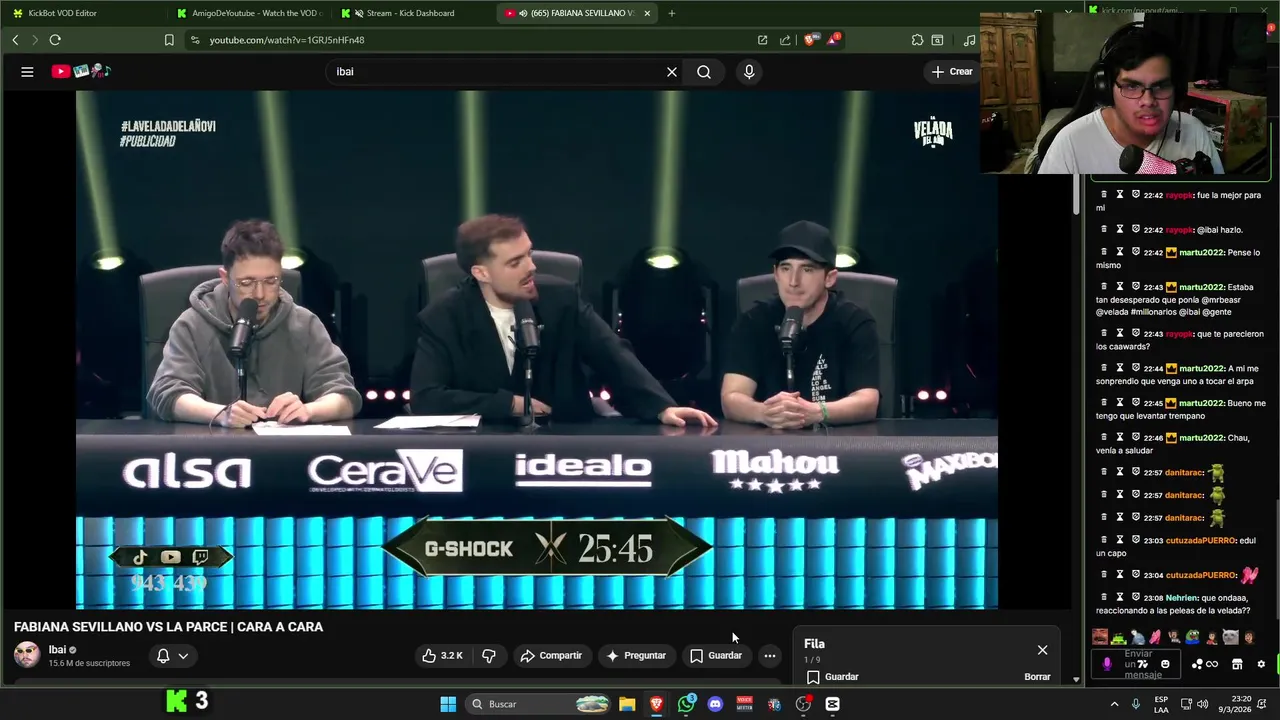Show hidden system tray icons chevron

click(1114, 704)
